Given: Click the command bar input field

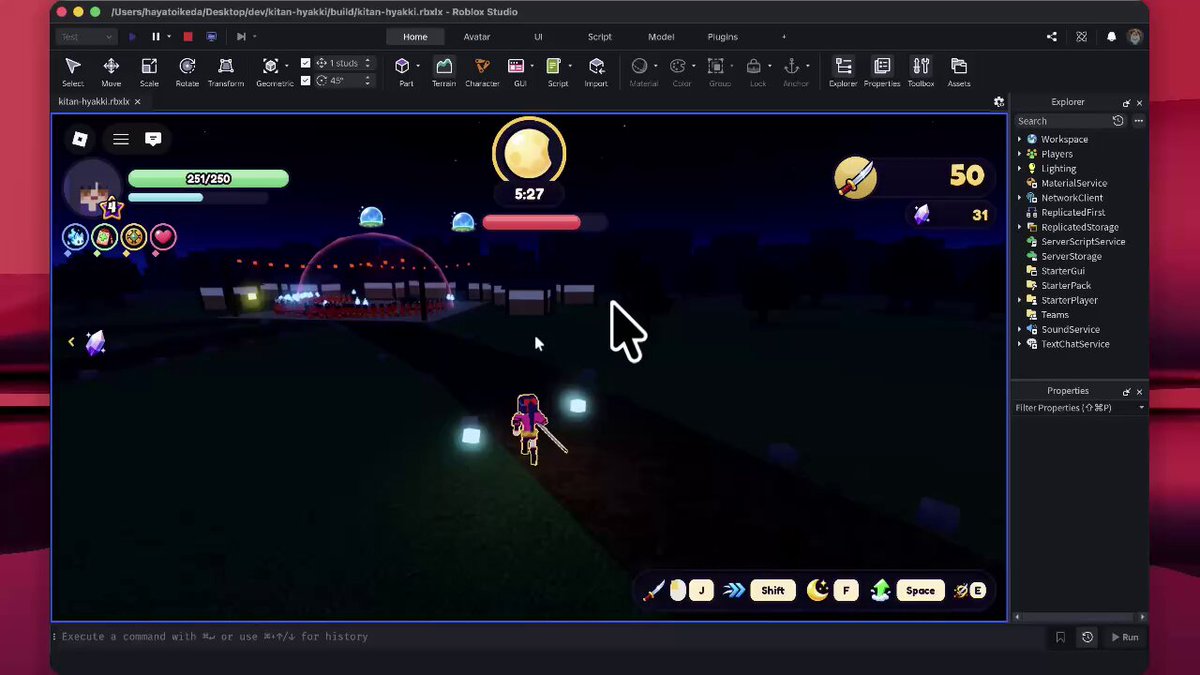Looking at the screenshot, I should click(550, 637).
